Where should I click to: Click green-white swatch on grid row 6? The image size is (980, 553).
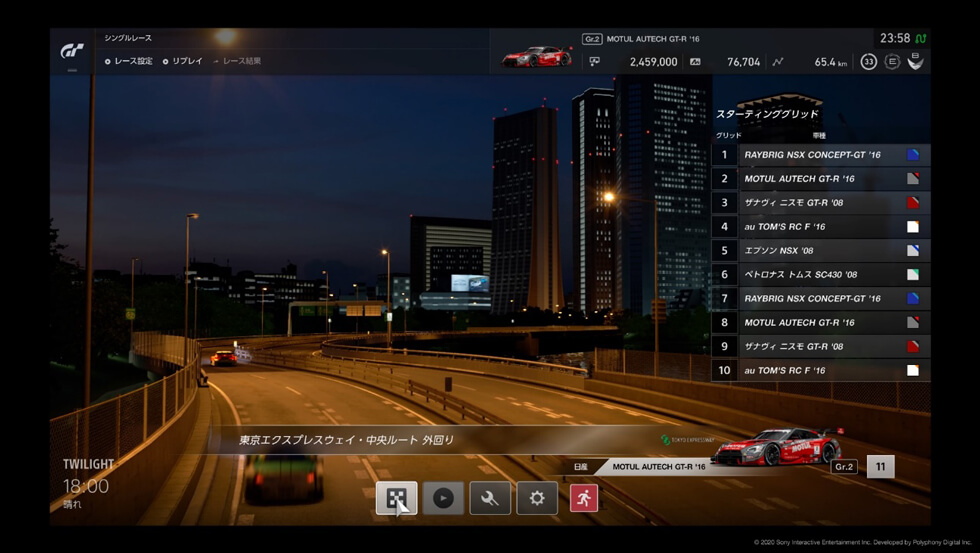point(913,274)
